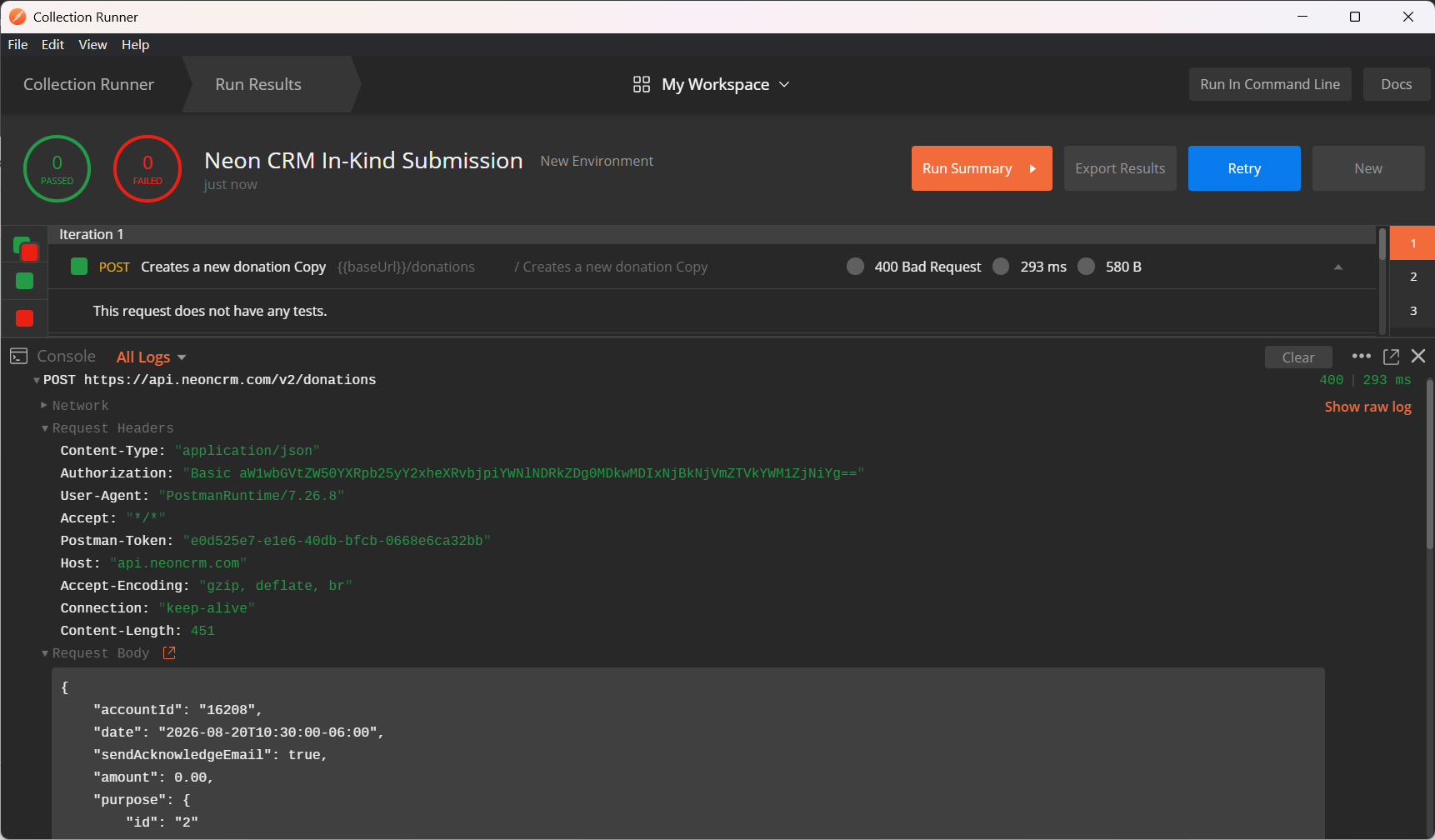Click the 'just now' run timestamp
Screen dimensions: 1435x840
tap(231, 184)
